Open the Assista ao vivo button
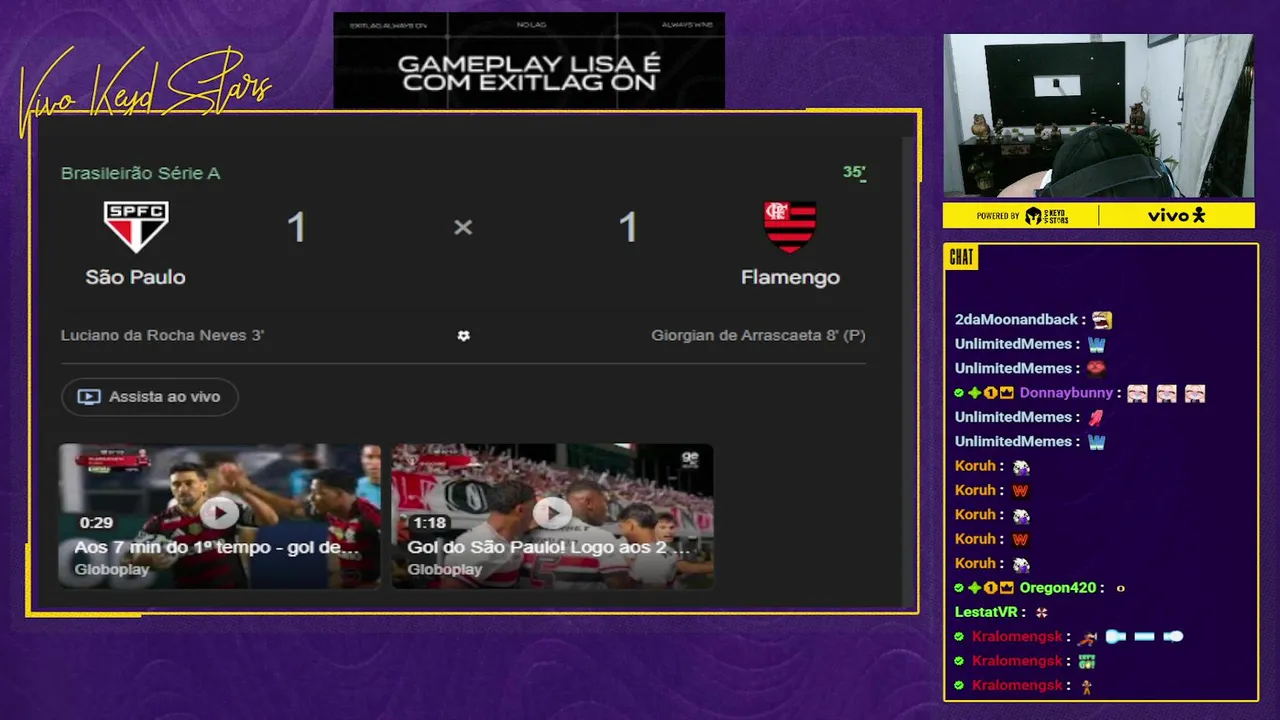This screenshot has height=720, width=1280. pos(150,397)
